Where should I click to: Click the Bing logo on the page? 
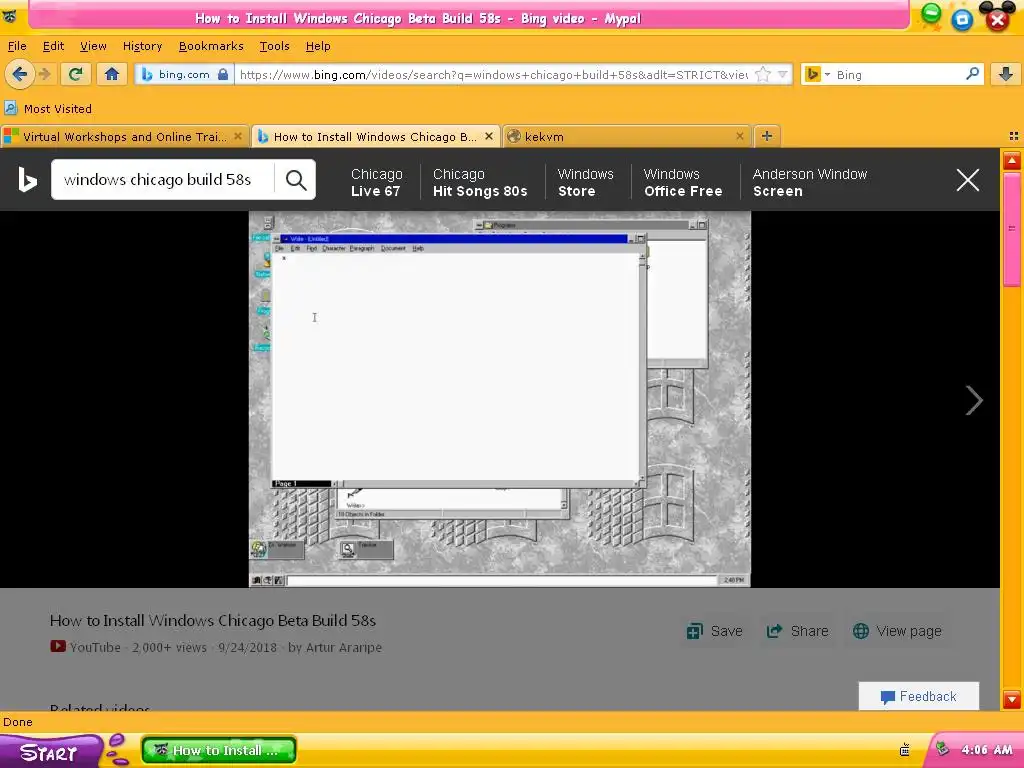tap(27, 180)
